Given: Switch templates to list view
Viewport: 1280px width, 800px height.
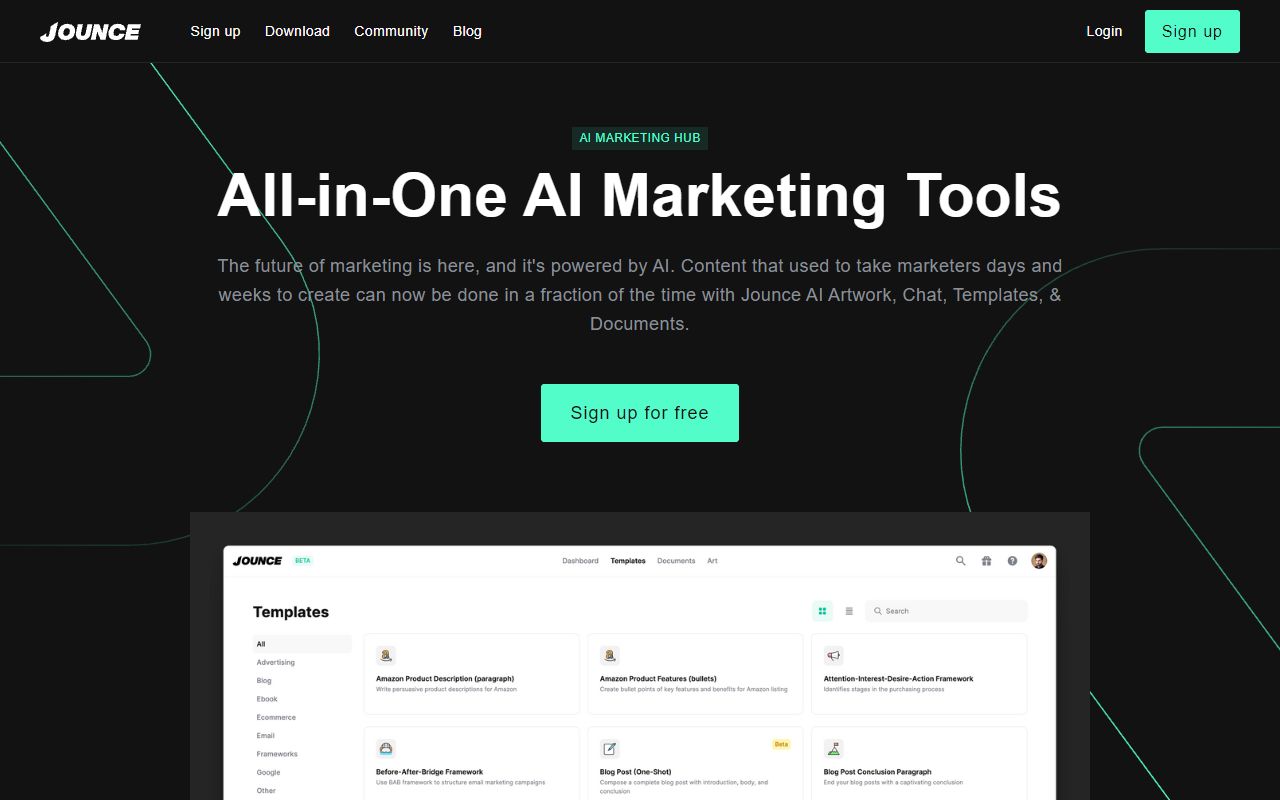Looking at the screenshot, I should point(849,611).
